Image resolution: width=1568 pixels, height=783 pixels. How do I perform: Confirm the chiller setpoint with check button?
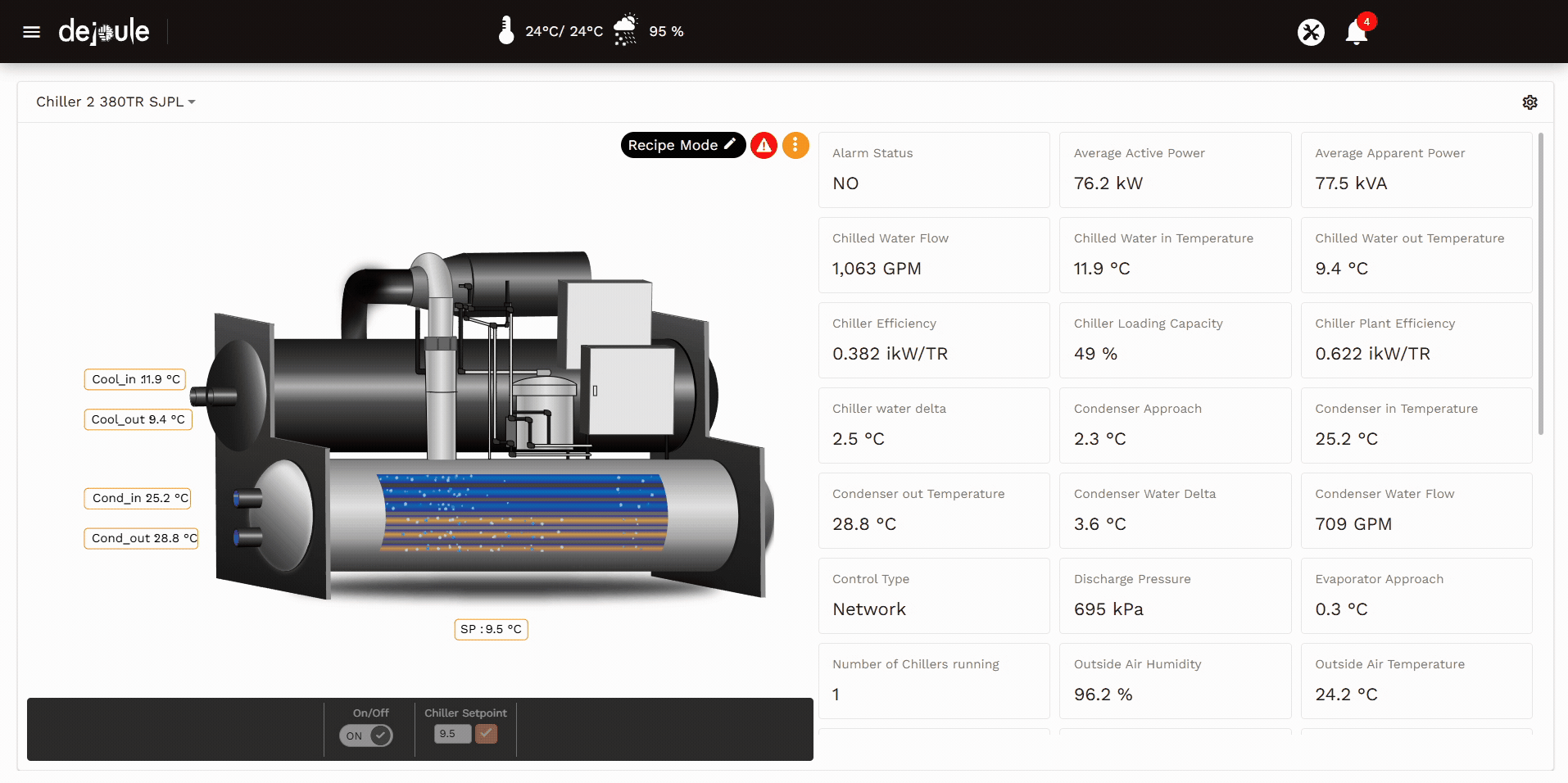487,734
